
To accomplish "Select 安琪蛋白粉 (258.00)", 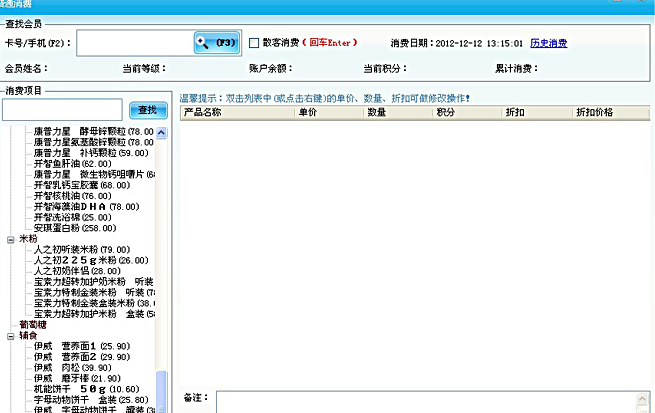I will pyautogui.click(x=75, y=228).
